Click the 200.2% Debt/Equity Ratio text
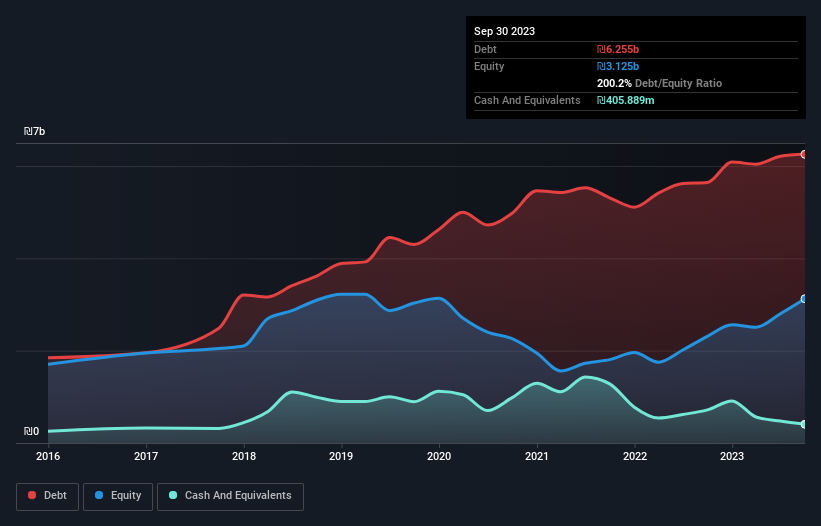The width and height of the screenshot is (821, 526). (660, 83)
